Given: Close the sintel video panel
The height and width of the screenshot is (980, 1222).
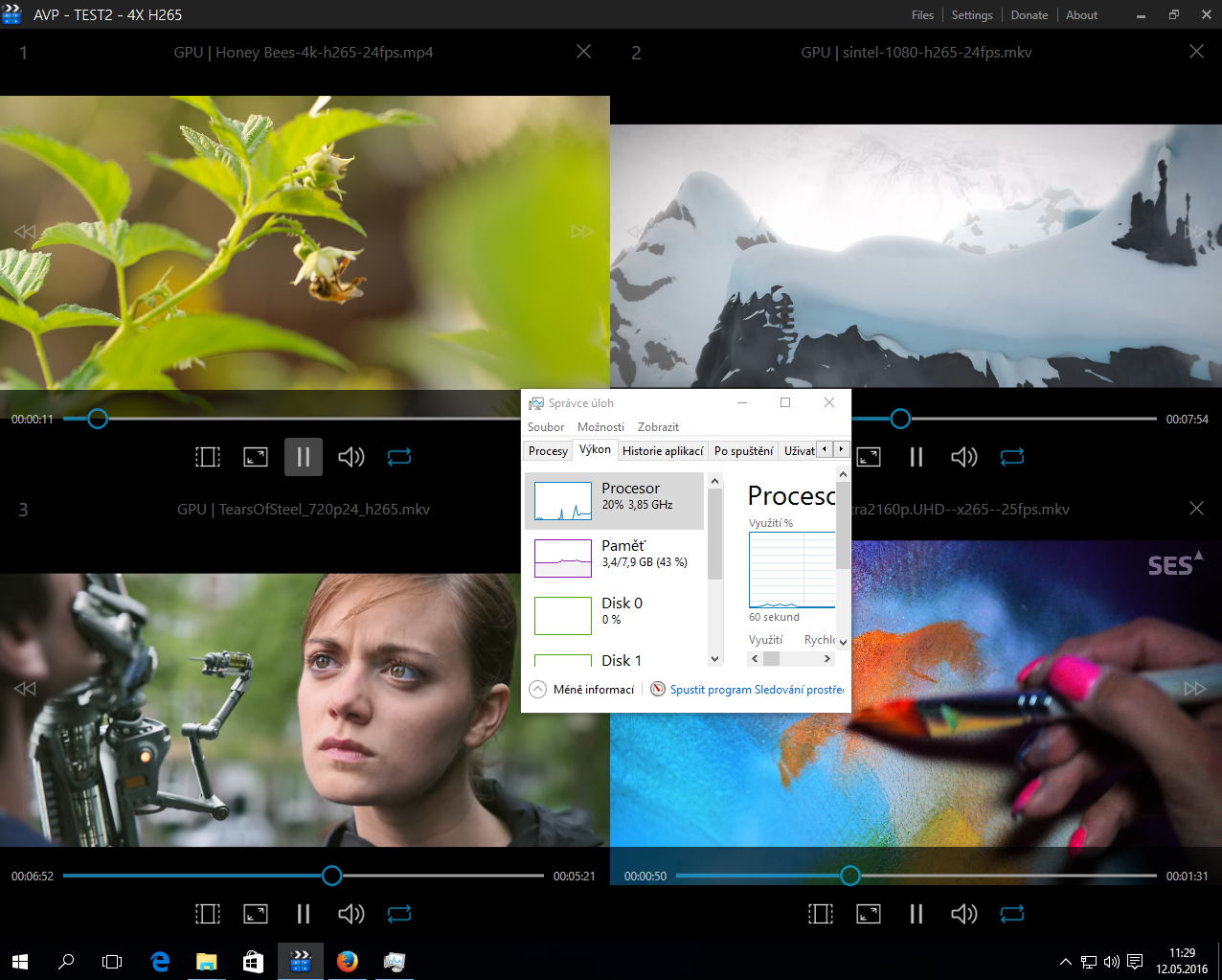Looking at the screenshot, I should (x=1196, y=52).
